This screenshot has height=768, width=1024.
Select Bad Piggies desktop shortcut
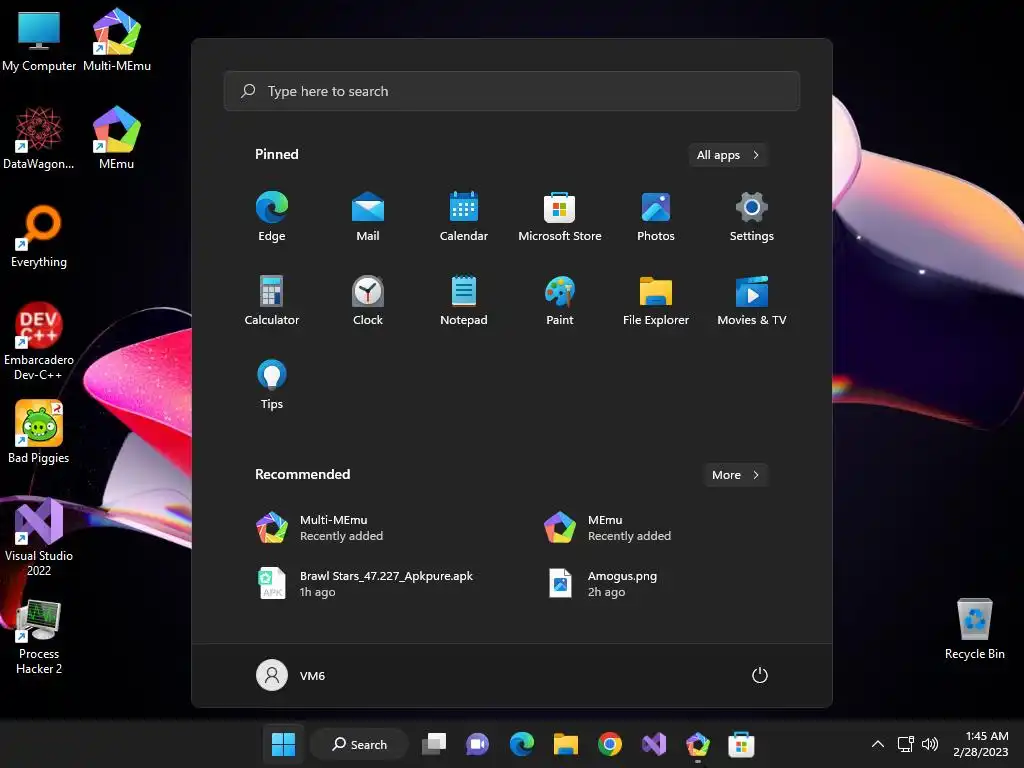(x=39, y=432)
